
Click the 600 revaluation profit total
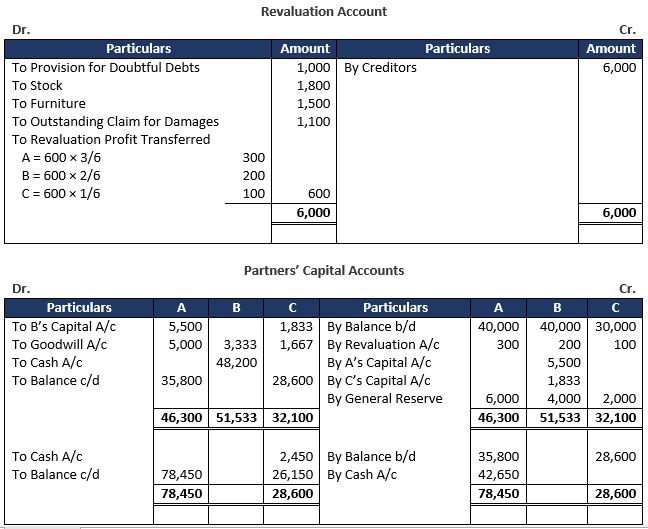coord(319,193)
